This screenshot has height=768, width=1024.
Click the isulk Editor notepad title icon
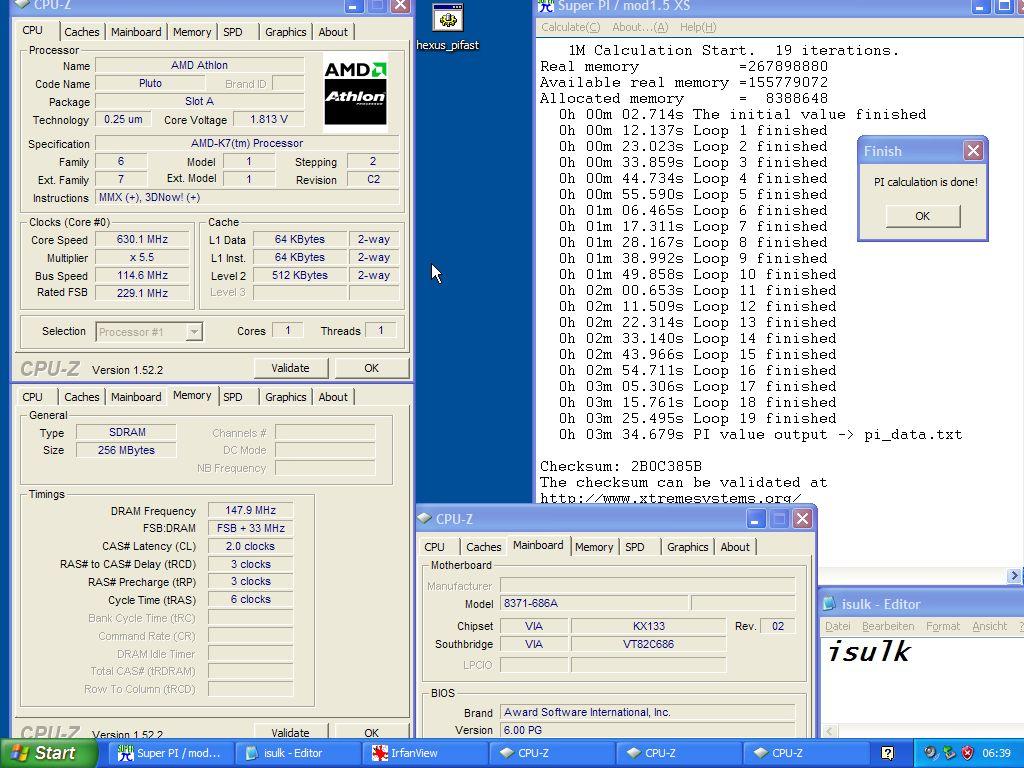coord(829,604)
